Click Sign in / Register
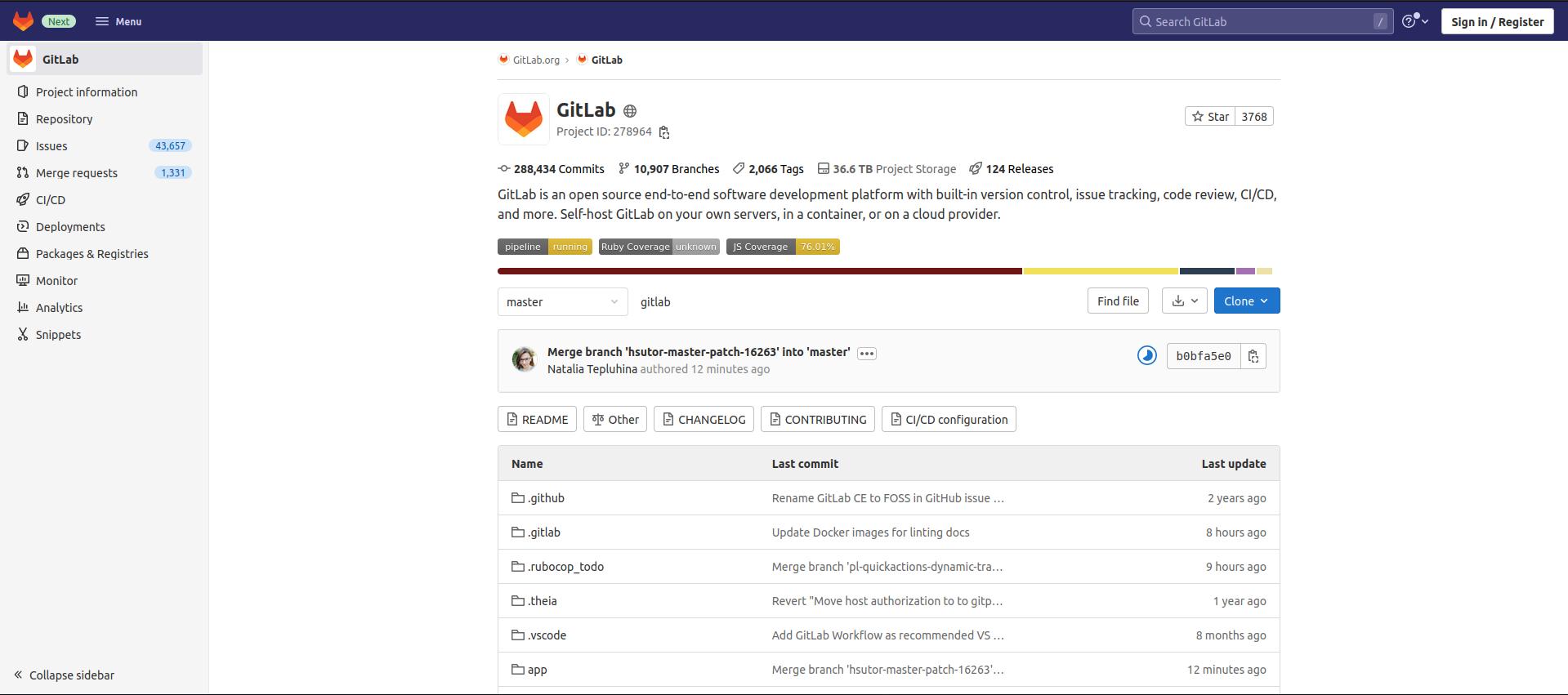Screen dimensions: 1568x695 (1497, 21)
